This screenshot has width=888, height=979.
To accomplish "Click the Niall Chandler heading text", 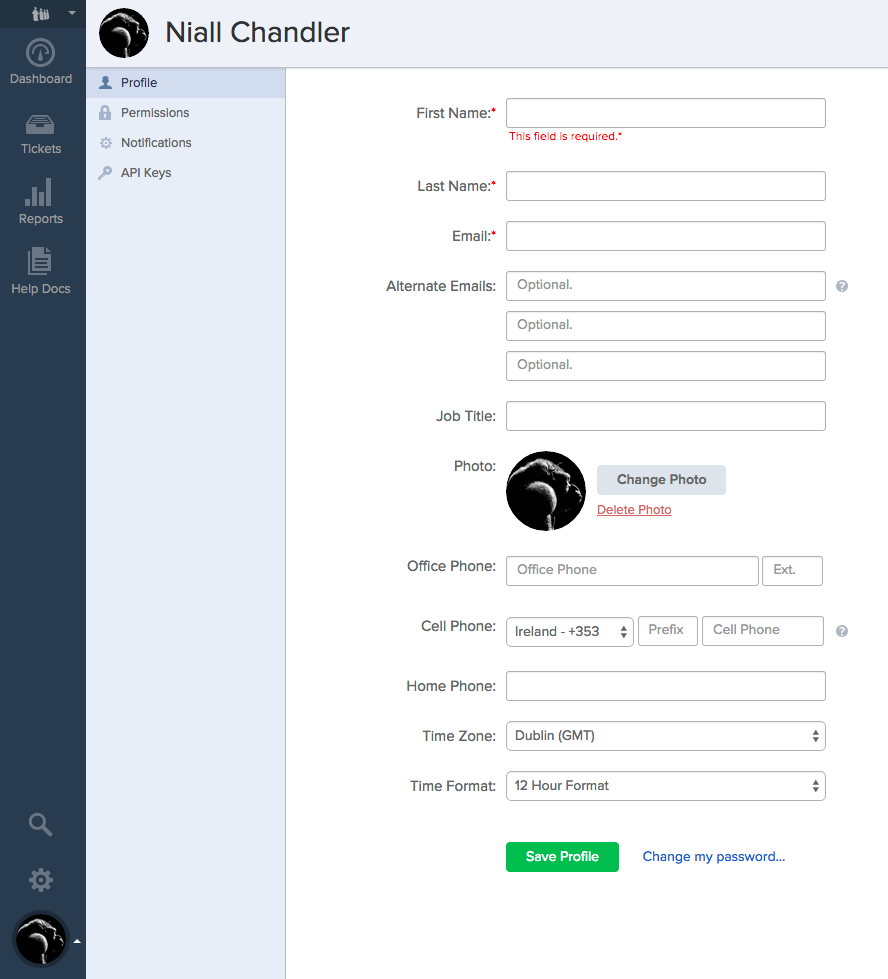I will 257,32.
